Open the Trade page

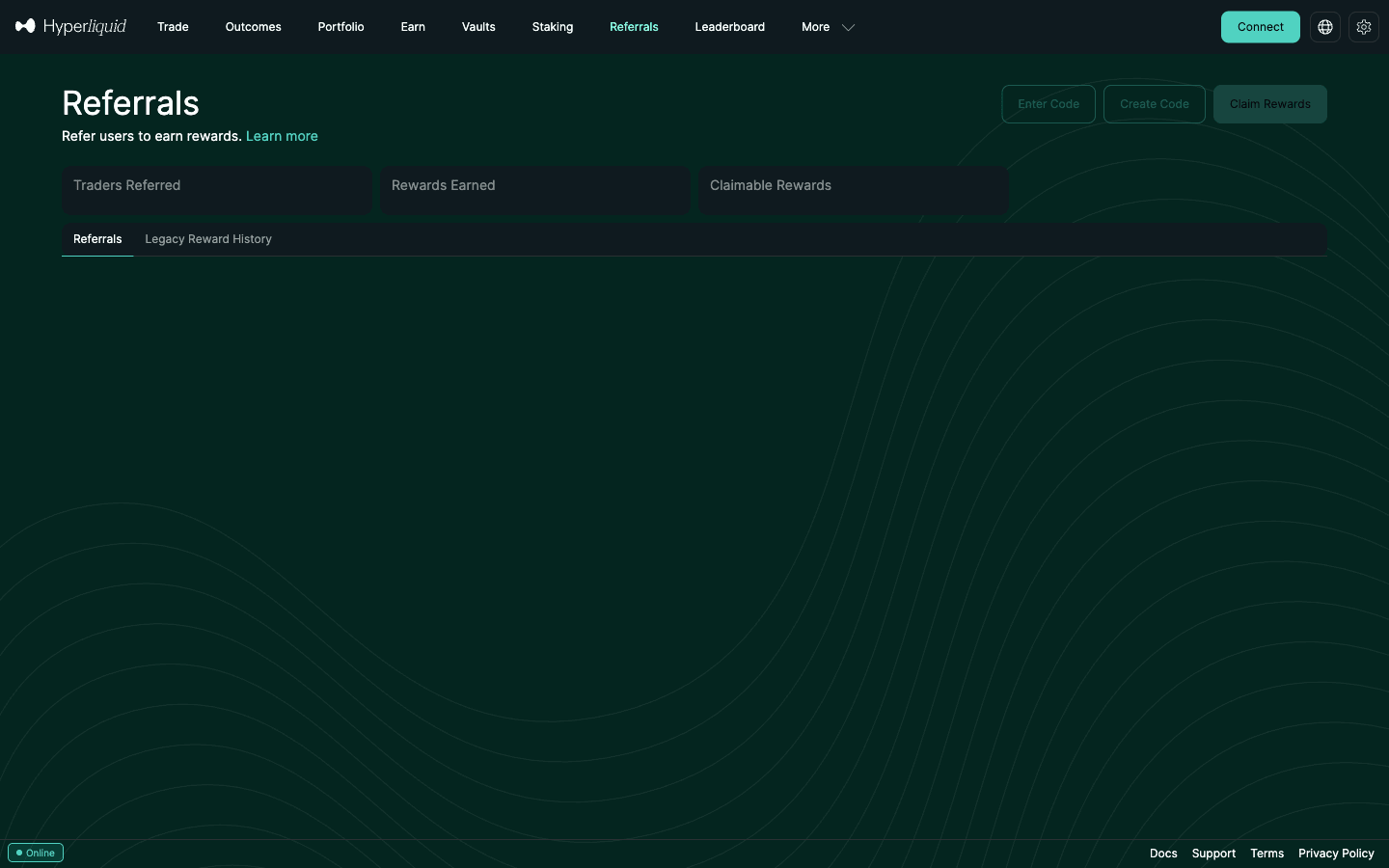tap(173, 27)
